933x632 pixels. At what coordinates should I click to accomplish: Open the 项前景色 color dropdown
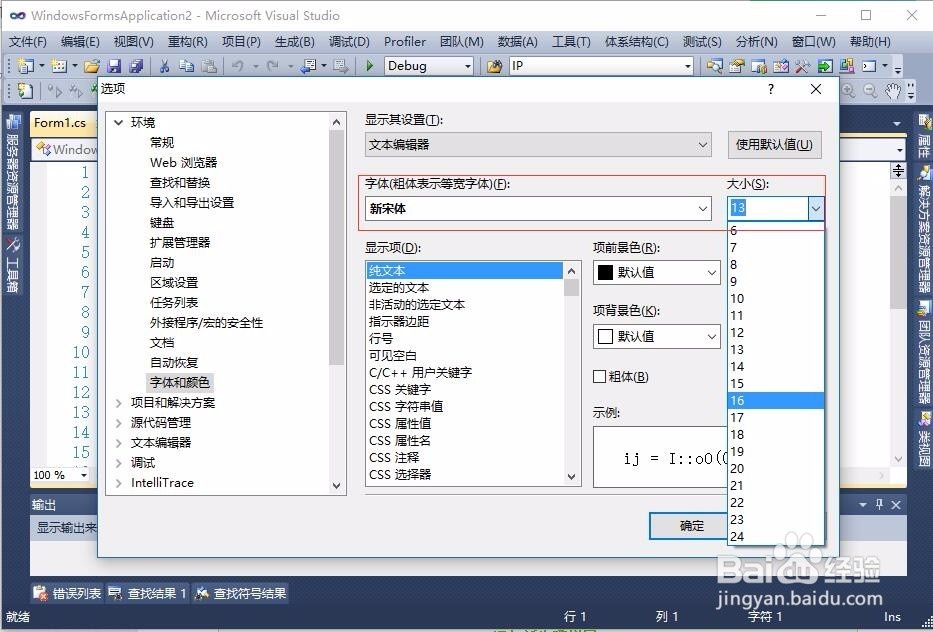[x=712, y=273]
